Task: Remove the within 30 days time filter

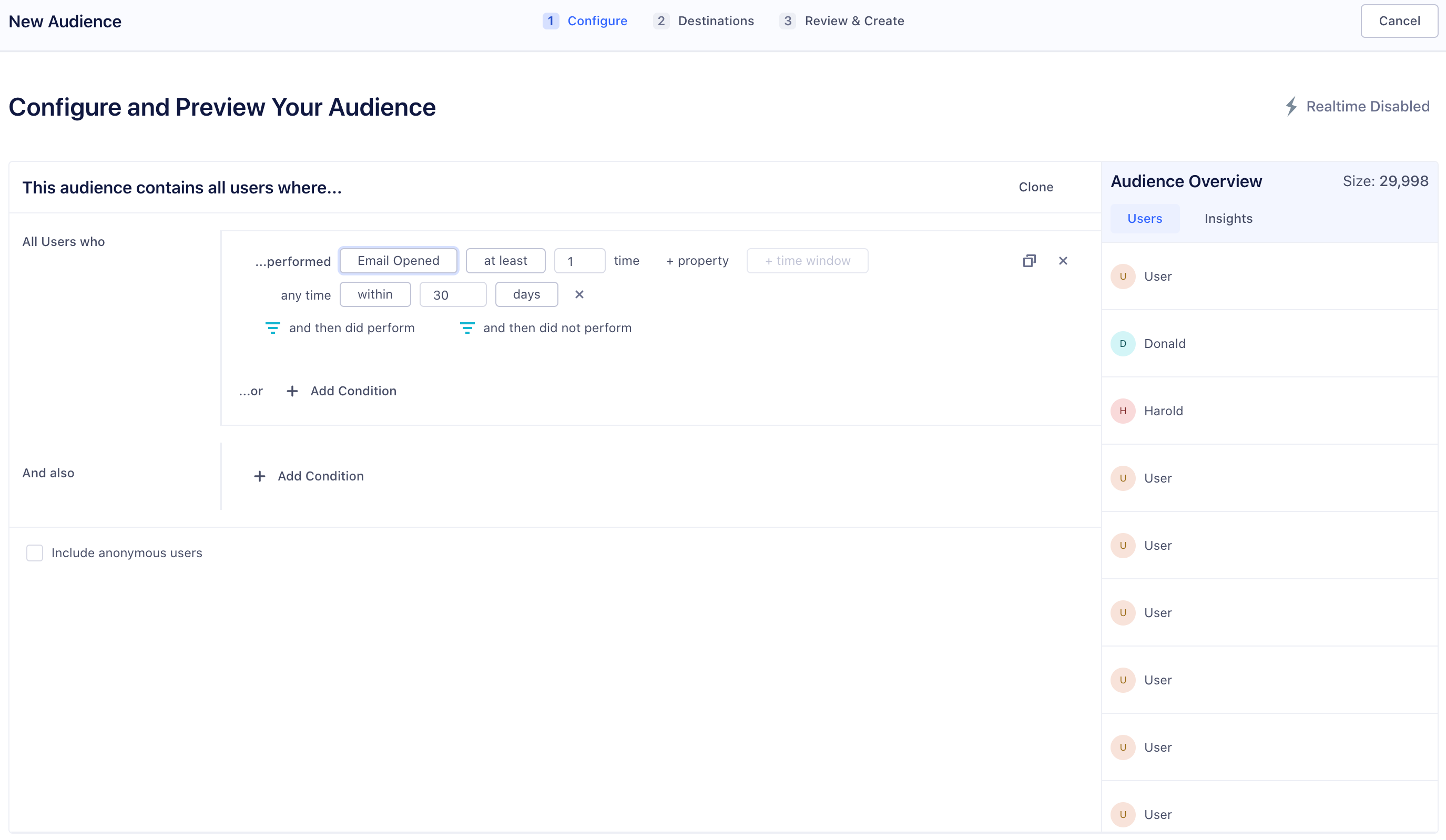Action: [x=579, y=294]
